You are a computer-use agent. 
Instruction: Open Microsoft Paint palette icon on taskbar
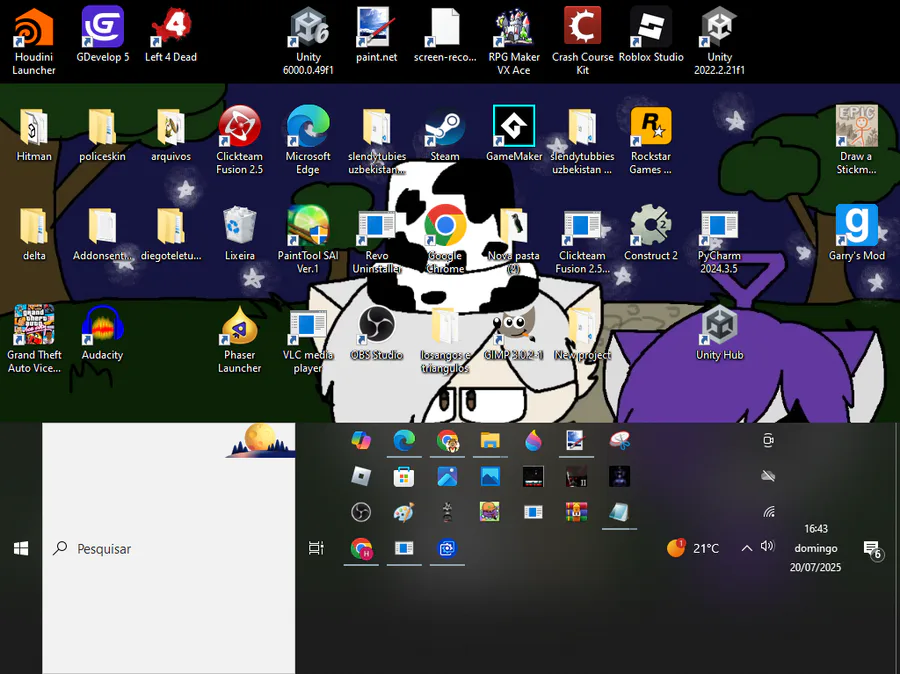coord(404,512)
